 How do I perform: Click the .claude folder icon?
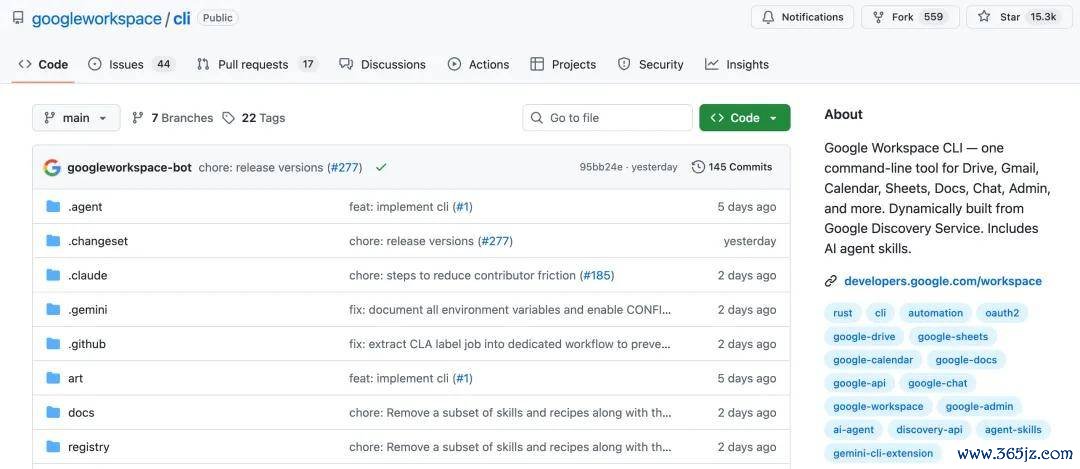point(53,275)
